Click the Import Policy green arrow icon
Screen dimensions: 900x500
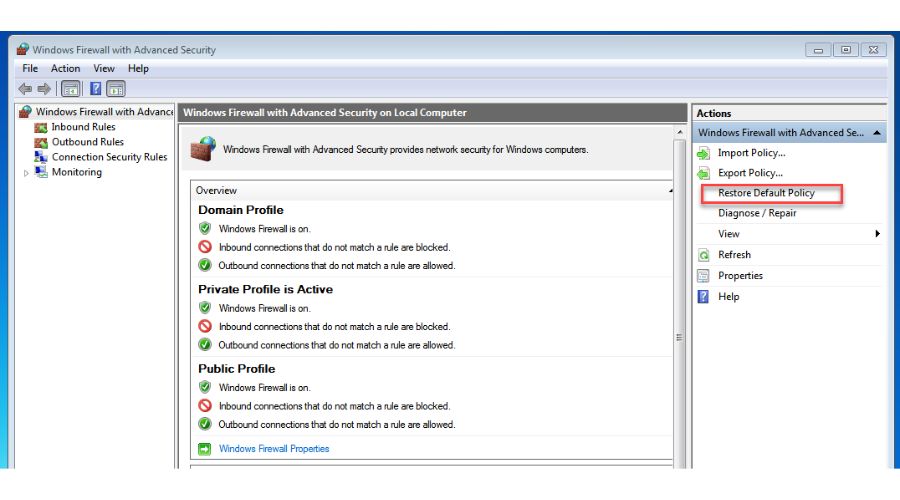coord(703,153)
